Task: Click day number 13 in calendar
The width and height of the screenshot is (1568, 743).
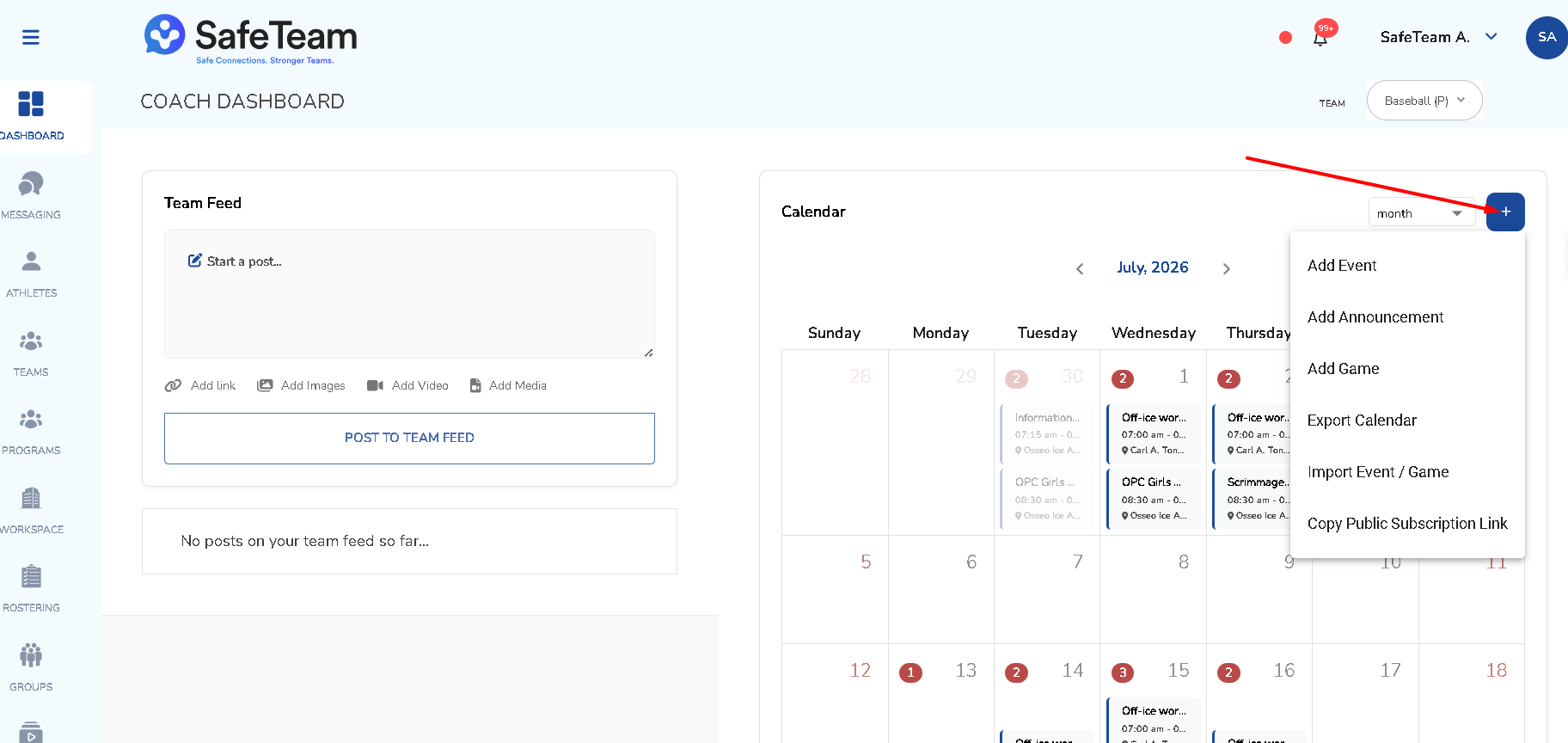Action: tap(965, 670)
